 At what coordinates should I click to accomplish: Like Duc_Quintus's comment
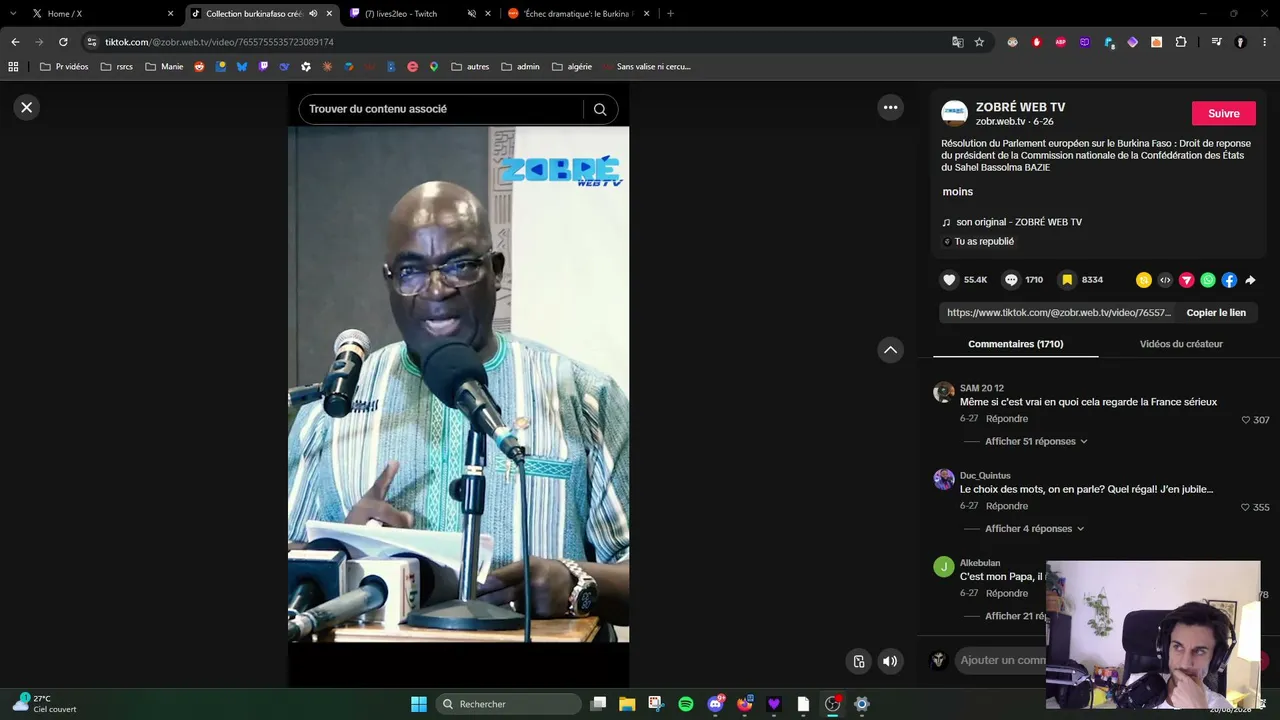[x=1246, y=507]
